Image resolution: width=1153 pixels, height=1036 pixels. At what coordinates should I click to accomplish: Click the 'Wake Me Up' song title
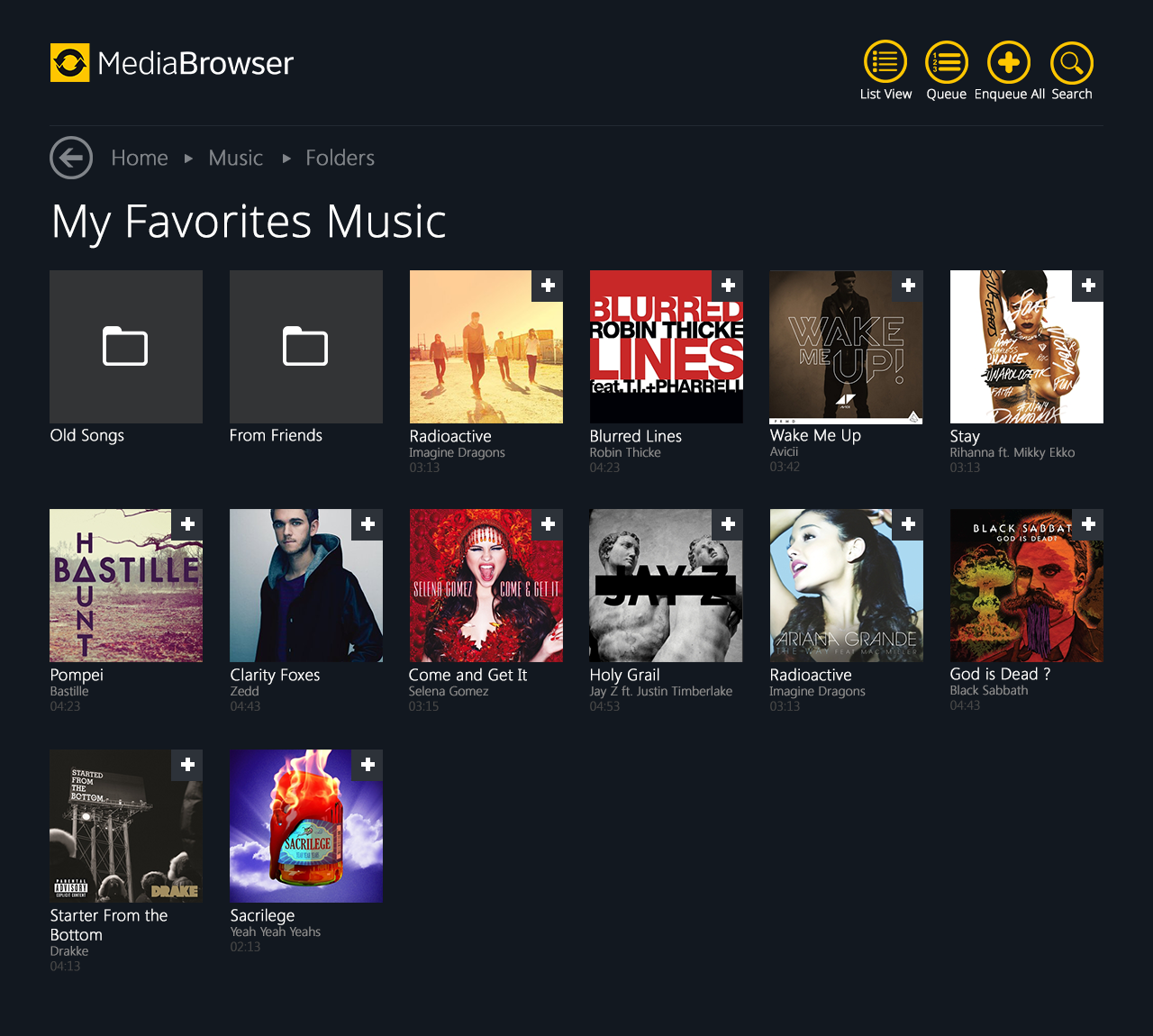[x=815, y=435]
